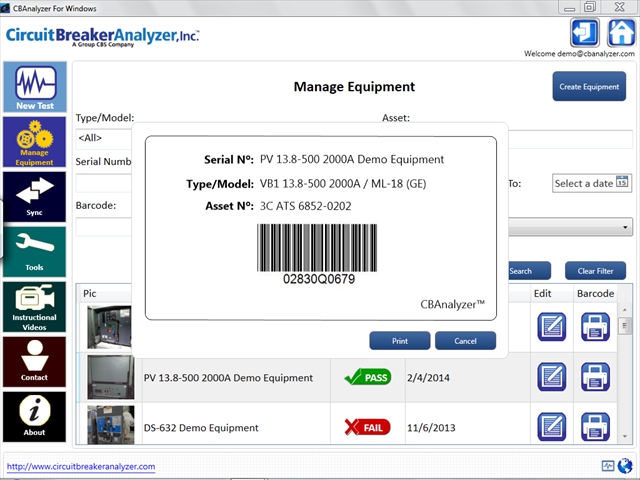Click the edit icon in first table row
The height and width of the screenshot is (480, 640).
[x=552, y=327]
